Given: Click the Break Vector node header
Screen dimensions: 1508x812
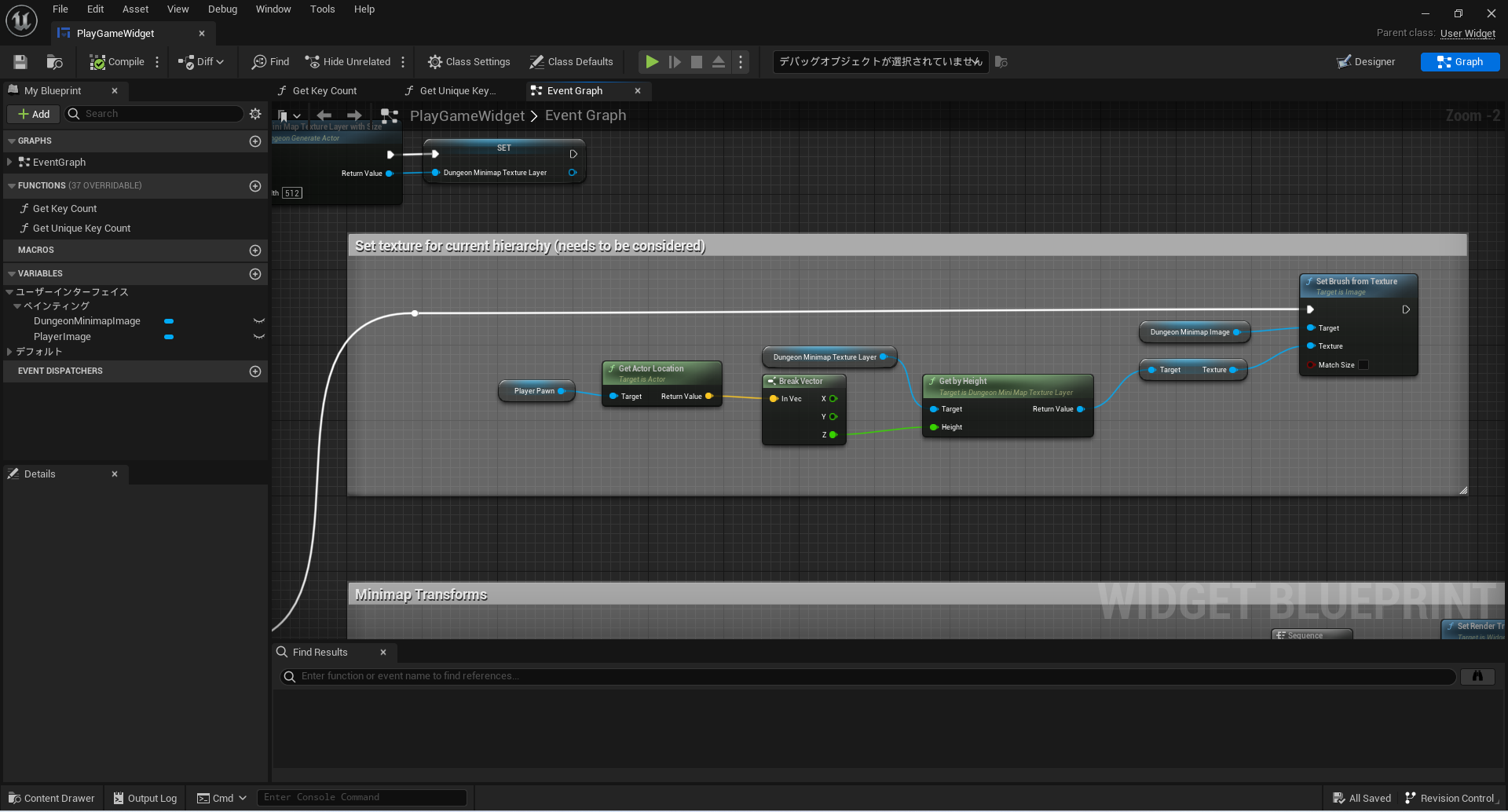Looking at the screenshot, I should click(x=804, y=381).
